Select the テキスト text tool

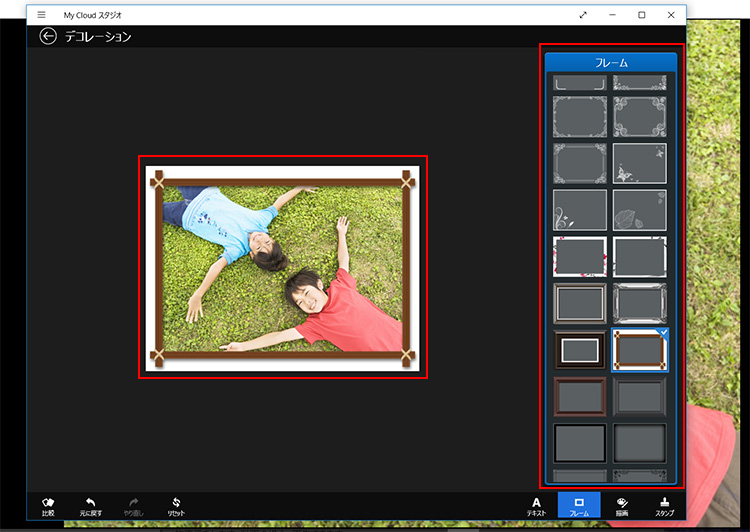point(536,505)
